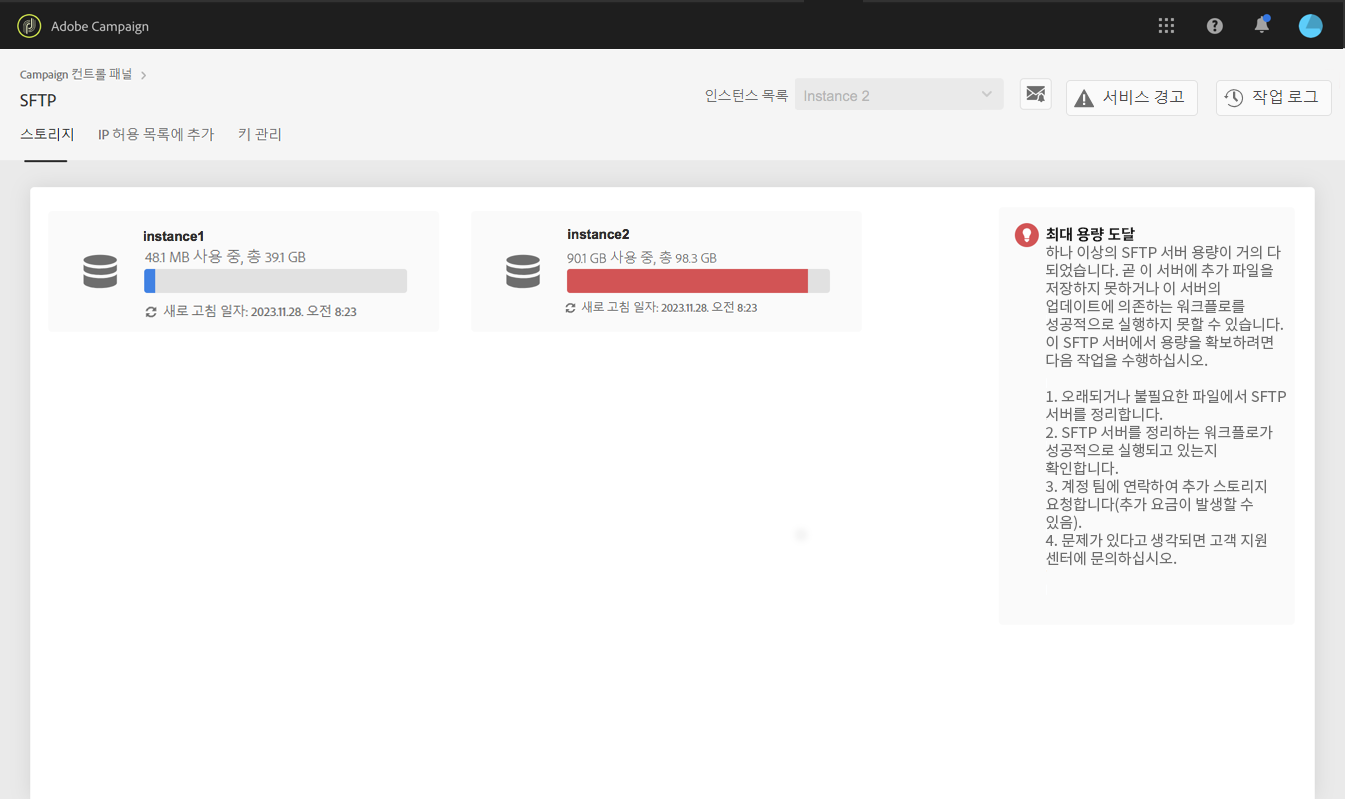The image size is (1345, 799).
Task: Click the Adobe Campaign product name text
Action: (x=100, y=27)
